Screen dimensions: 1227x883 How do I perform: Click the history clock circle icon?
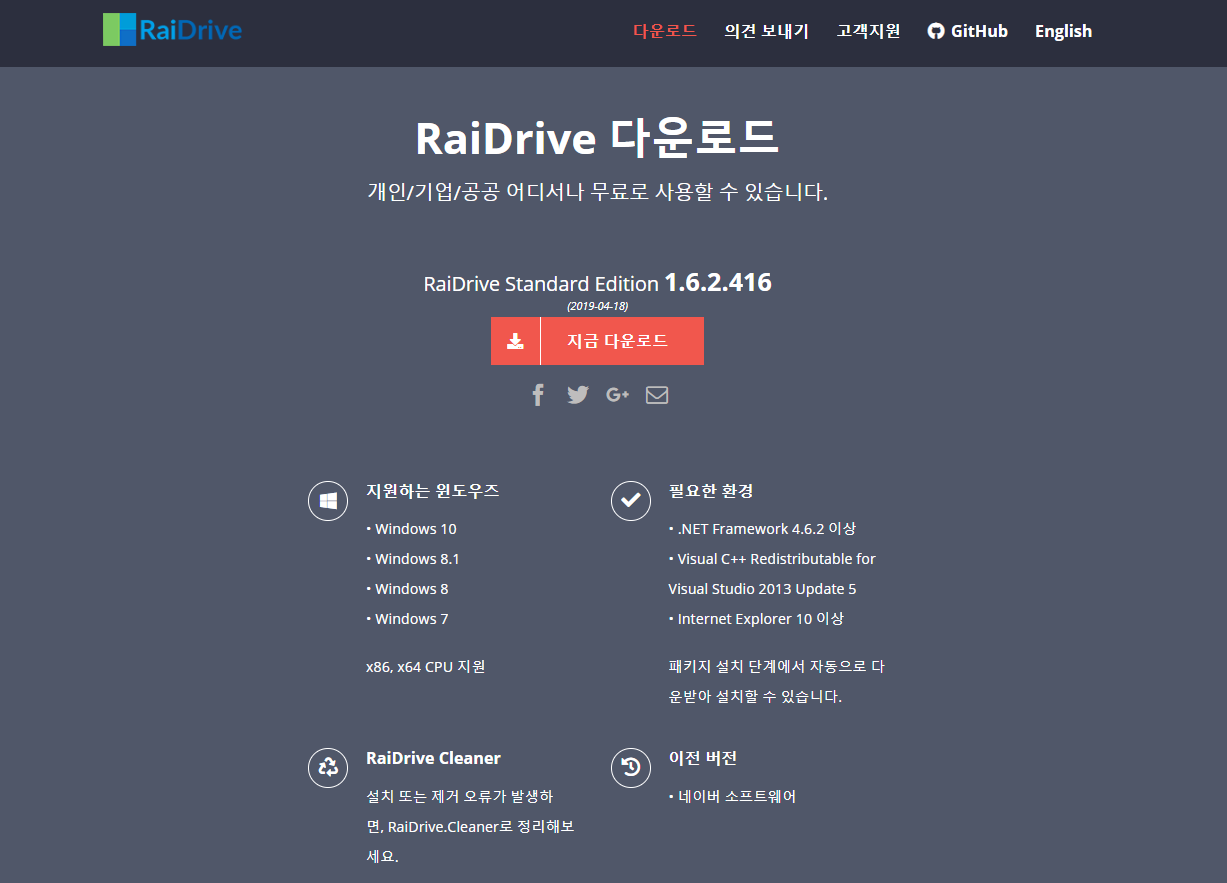click(x=631, y=768)
